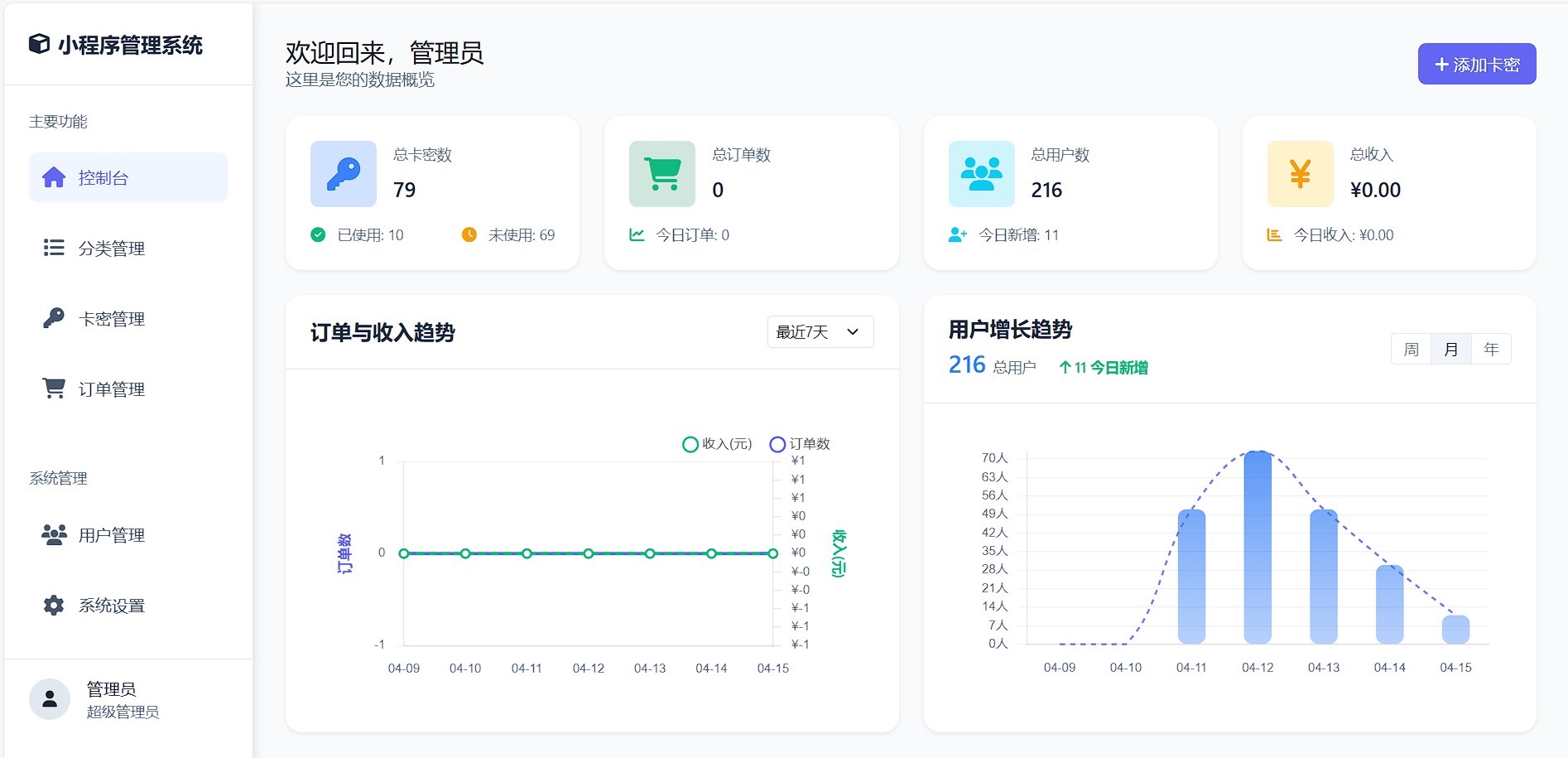Select 月 view in user growth chart
This screenshot has width=1568, height=758.
(1450, 350)
